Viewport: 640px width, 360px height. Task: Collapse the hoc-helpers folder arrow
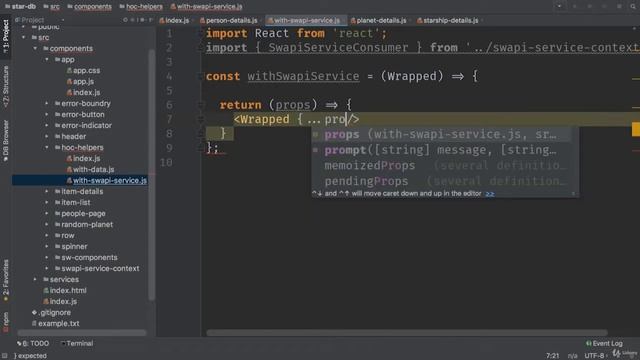[47, 148]
